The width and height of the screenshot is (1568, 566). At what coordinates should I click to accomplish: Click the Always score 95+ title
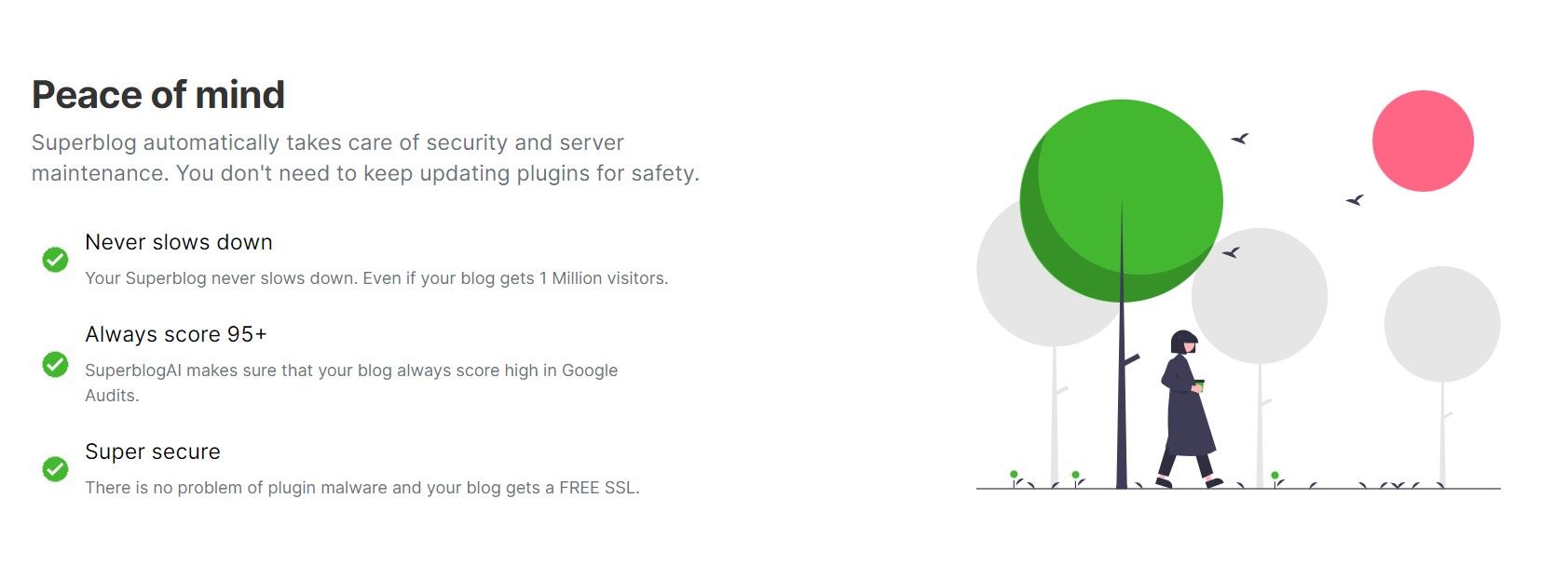pyautogui.click(x=176, y=334)
